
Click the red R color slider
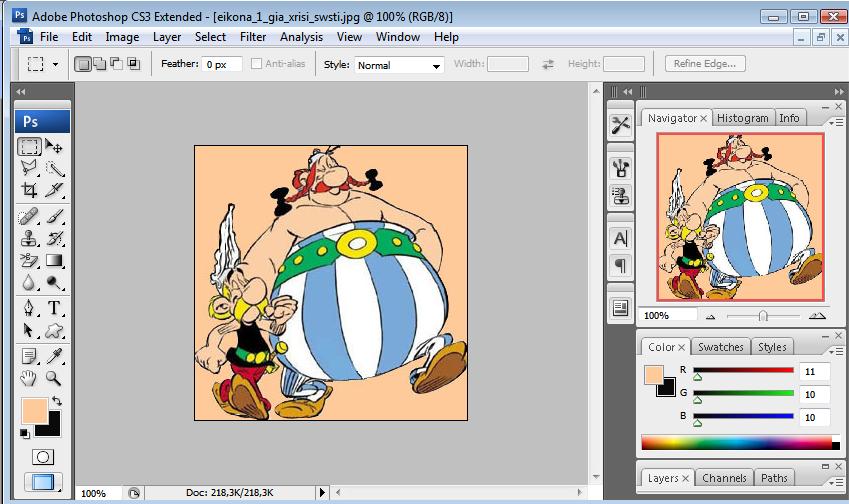(743, 370)
